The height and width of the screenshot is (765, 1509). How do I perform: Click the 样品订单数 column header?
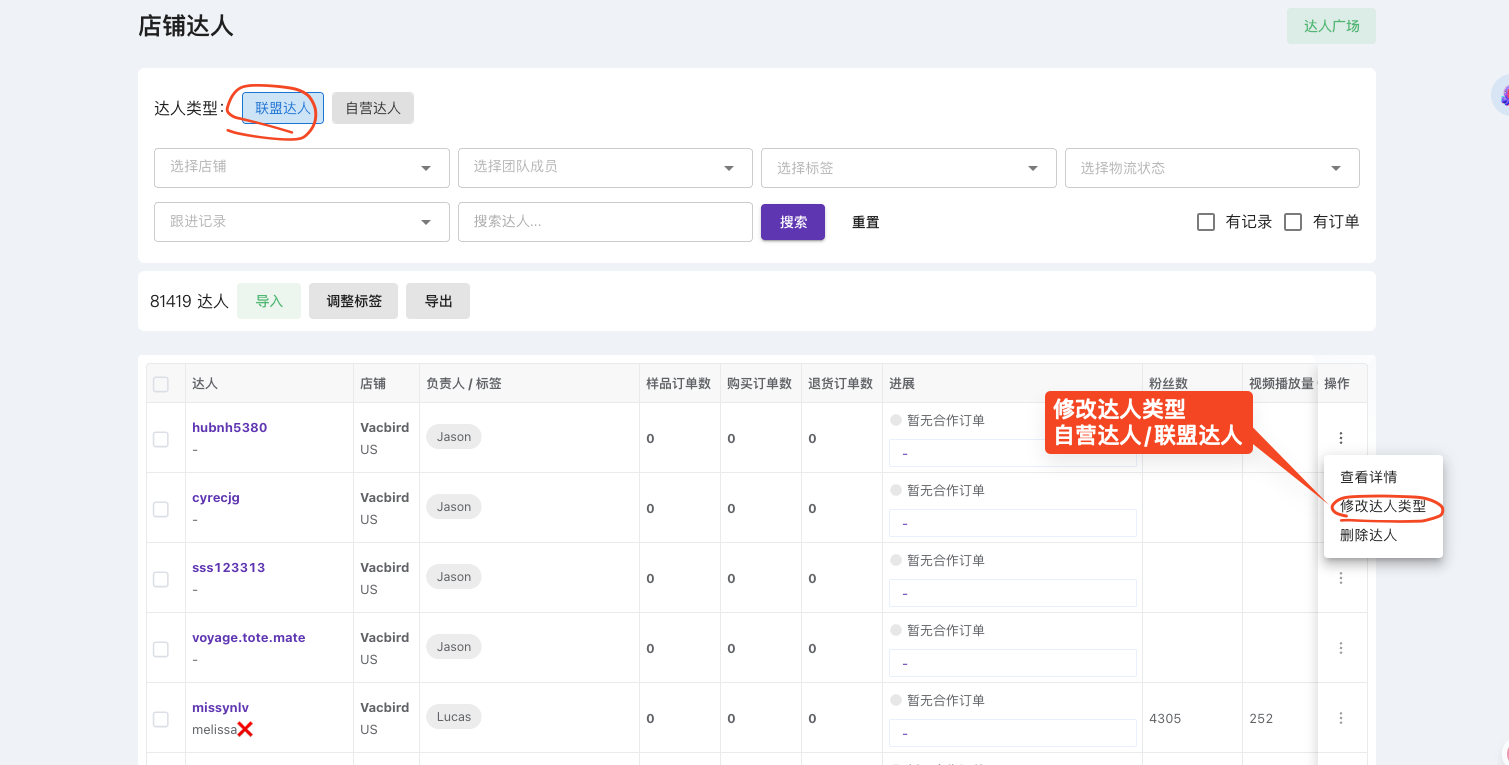(678, 384)
